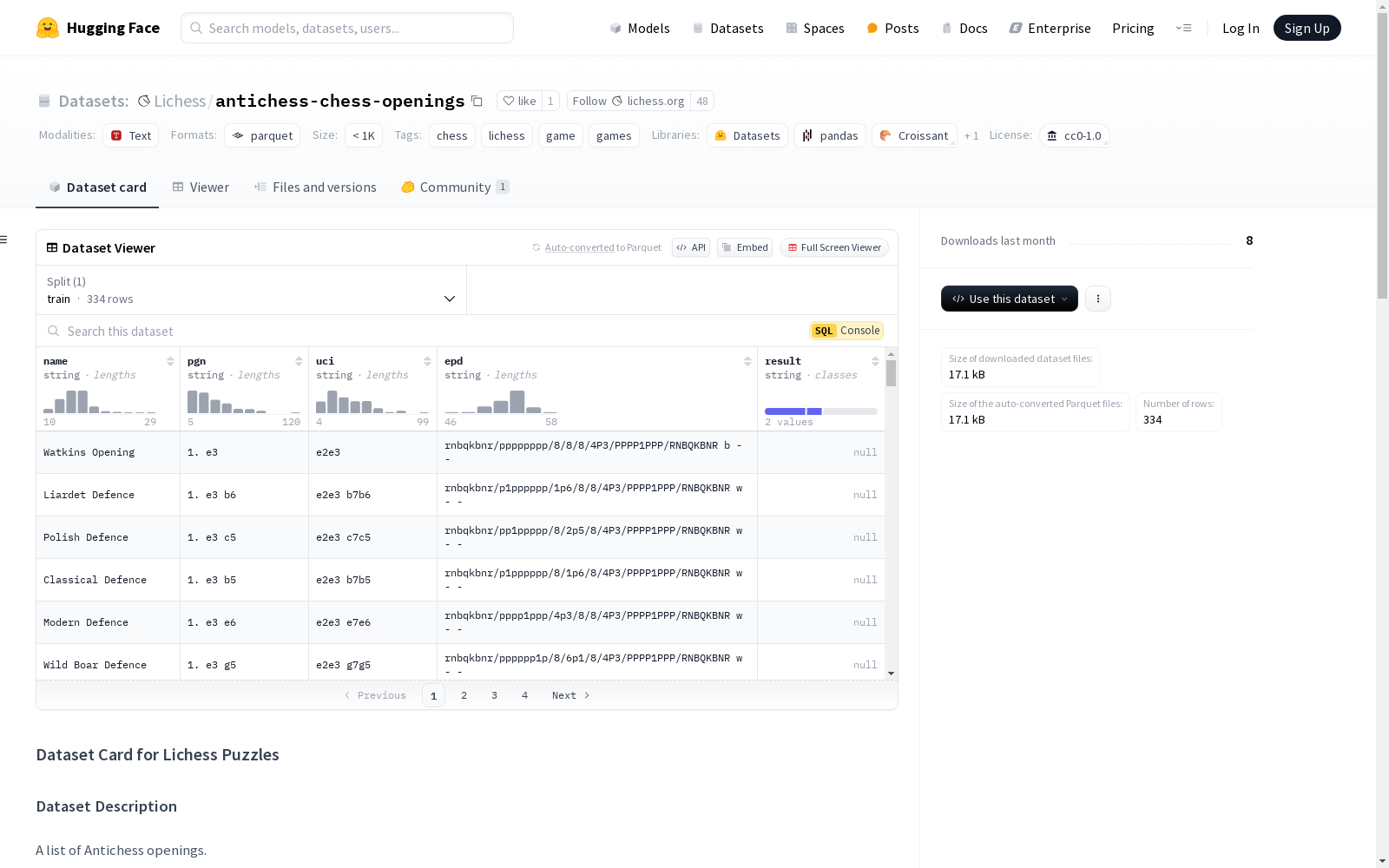The width and height of the screenshot is (1389, 868).
Task: Click the parquet format tag
Action: [x=262, y=135]
